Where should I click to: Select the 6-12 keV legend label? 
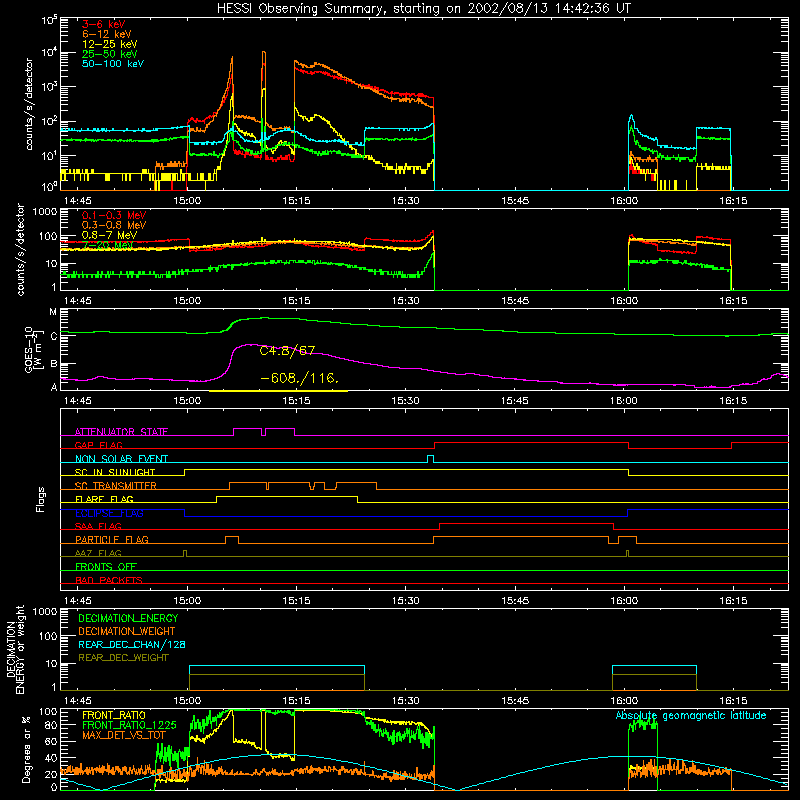click(x=107, y=34)
